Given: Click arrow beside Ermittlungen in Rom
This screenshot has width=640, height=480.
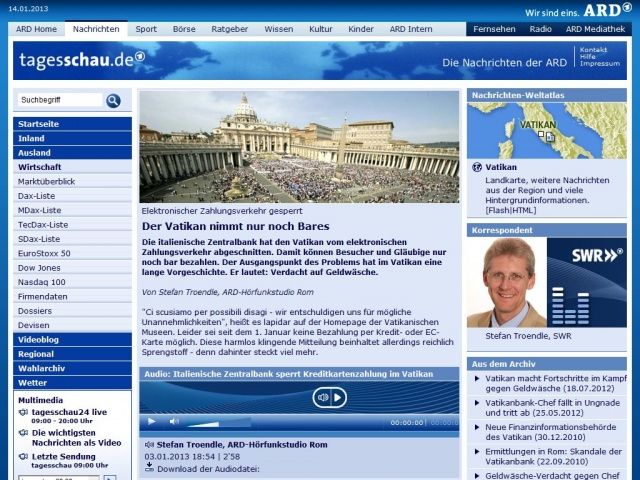Looking at the screenshot, I should tap(477, 452).
